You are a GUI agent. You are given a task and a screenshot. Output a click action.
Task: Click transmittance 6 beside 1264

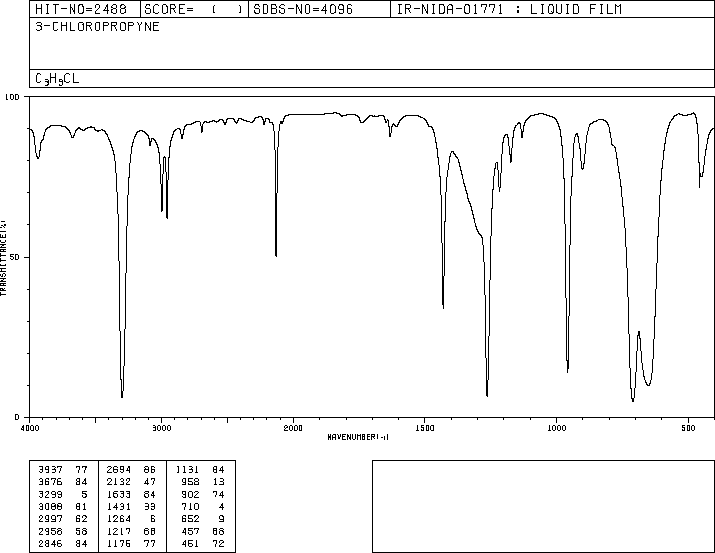click(x=153, y=519)
